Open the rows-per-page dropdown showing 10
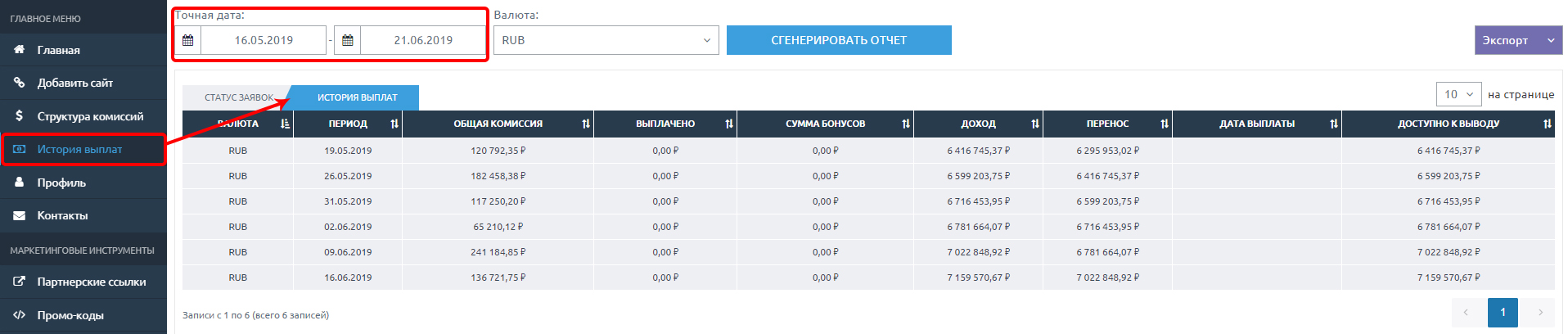This screenshot has width=1568, height=334. (1458, 94)
